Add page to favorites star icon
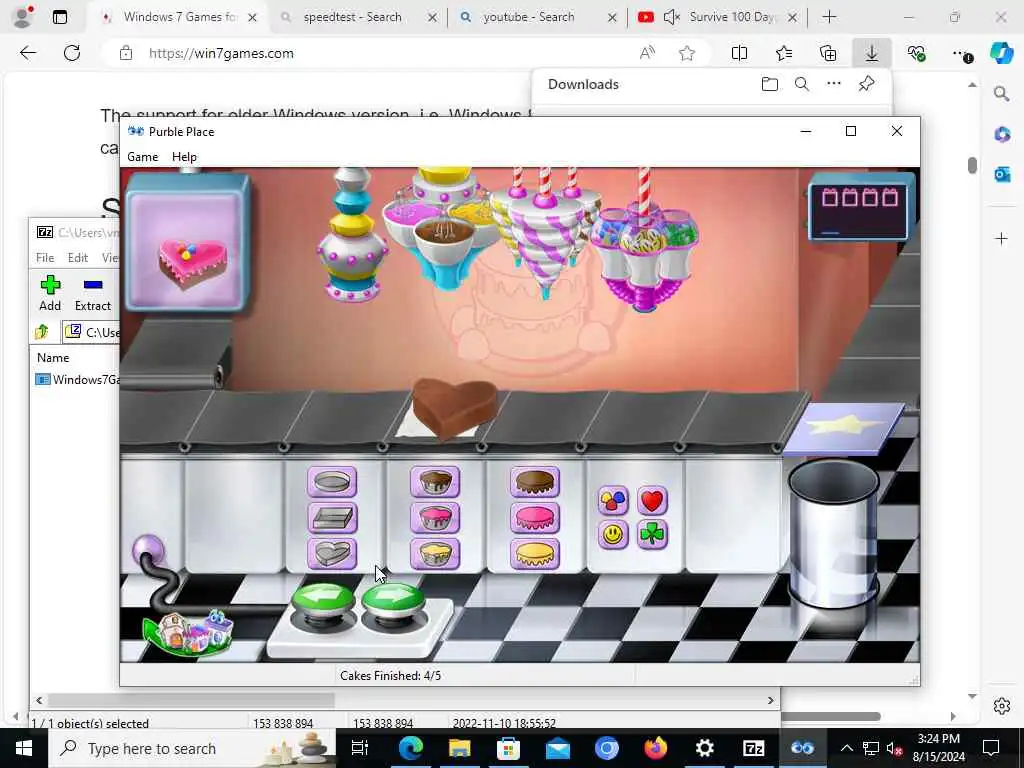1024x768 pixels. pyautogui.click(x=686, y=54)
